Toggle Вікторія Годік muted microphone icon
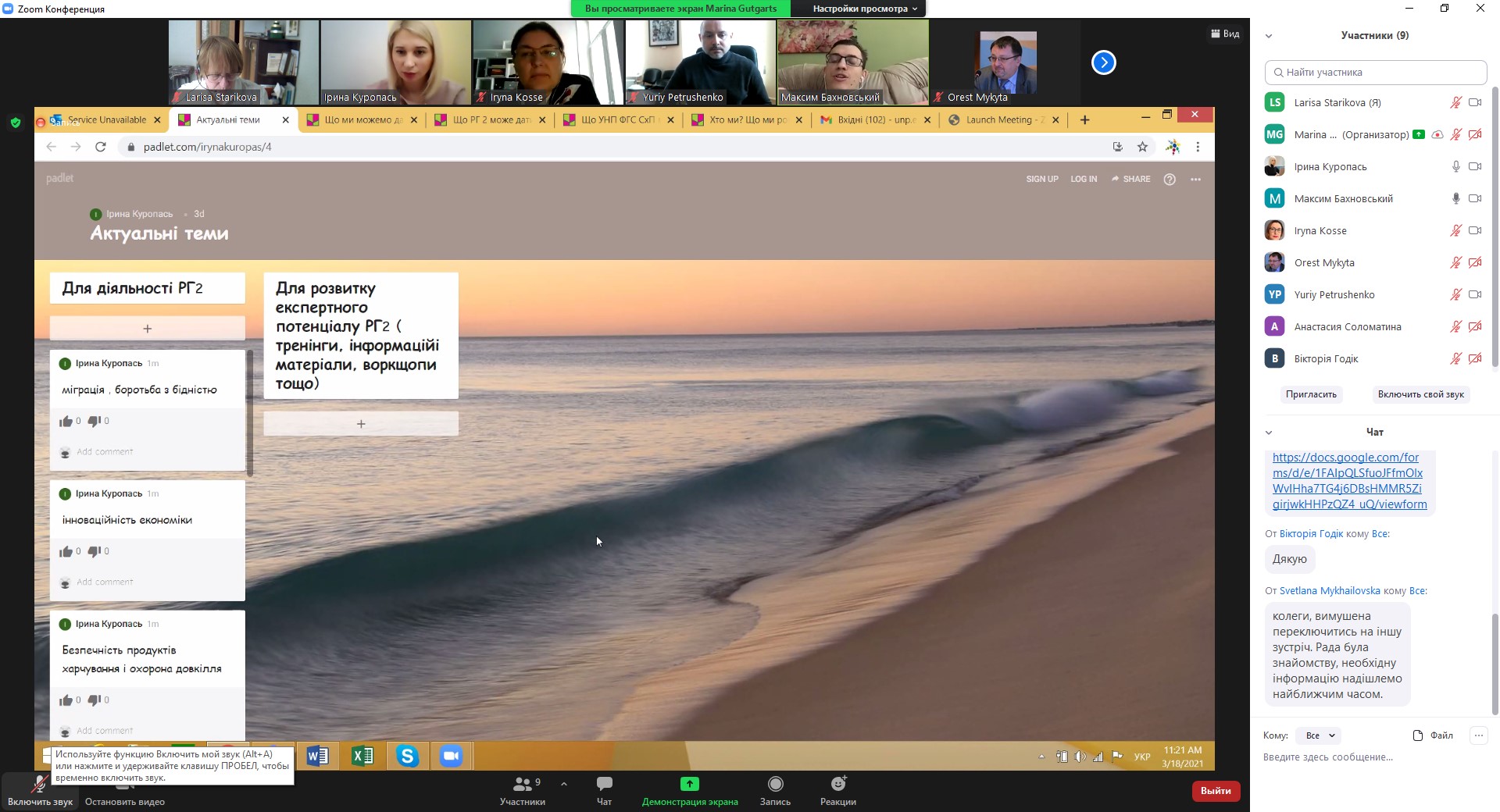The height and width of the screenshot is (812, 1500). coord(1456,358)
